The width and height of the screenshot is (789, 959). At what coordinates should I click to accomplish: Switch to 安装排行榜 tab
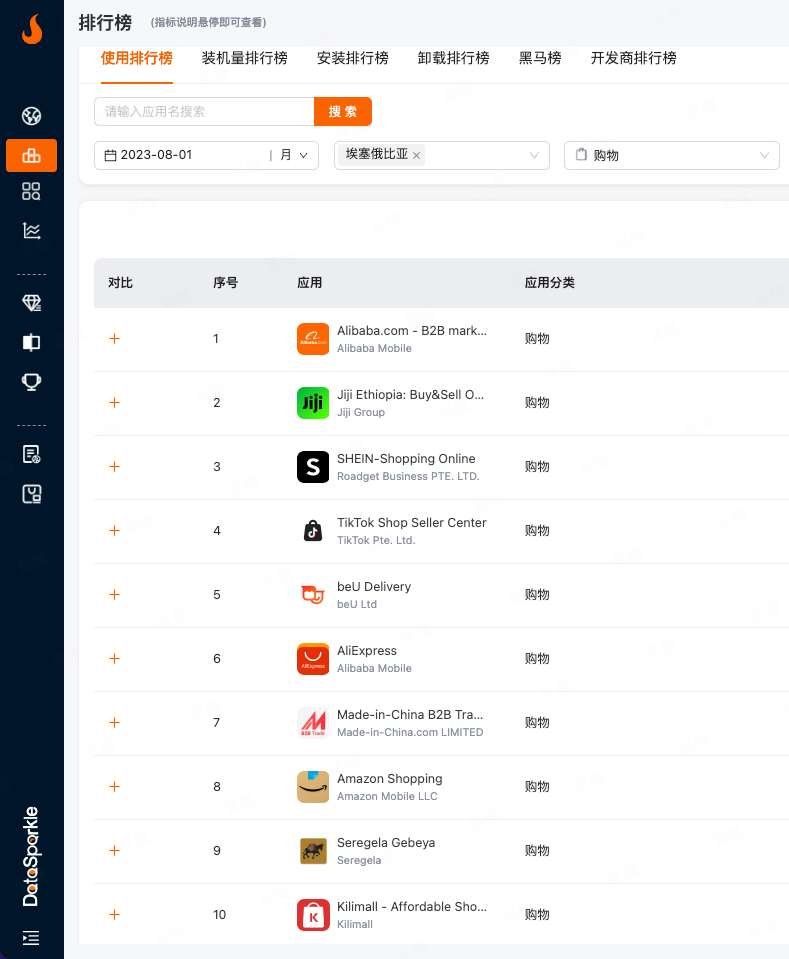pyautogui.click(x=353, y=58)
